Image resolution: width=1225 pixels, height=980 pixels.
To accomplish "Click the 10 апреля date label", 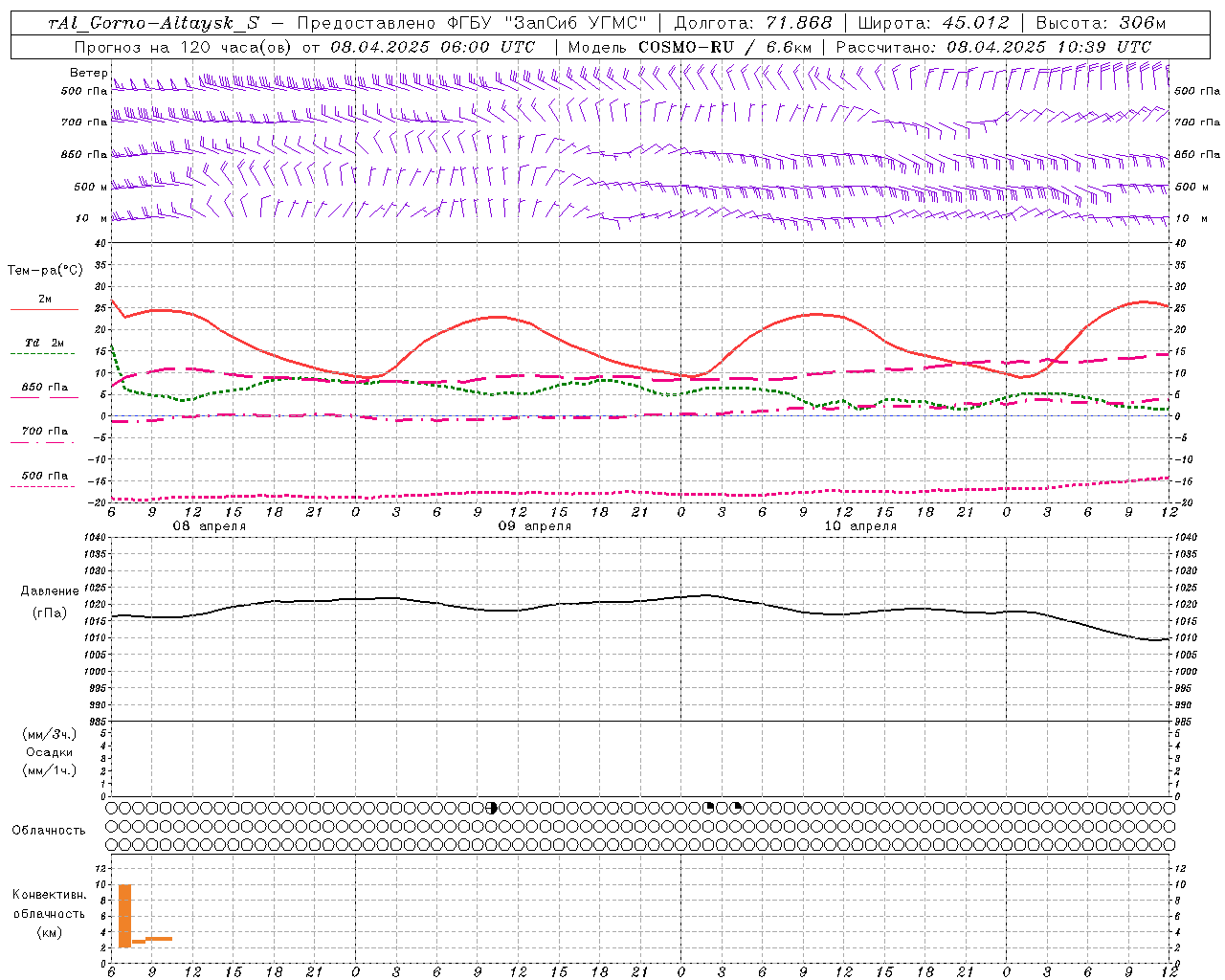I will (x=860, y=526).
